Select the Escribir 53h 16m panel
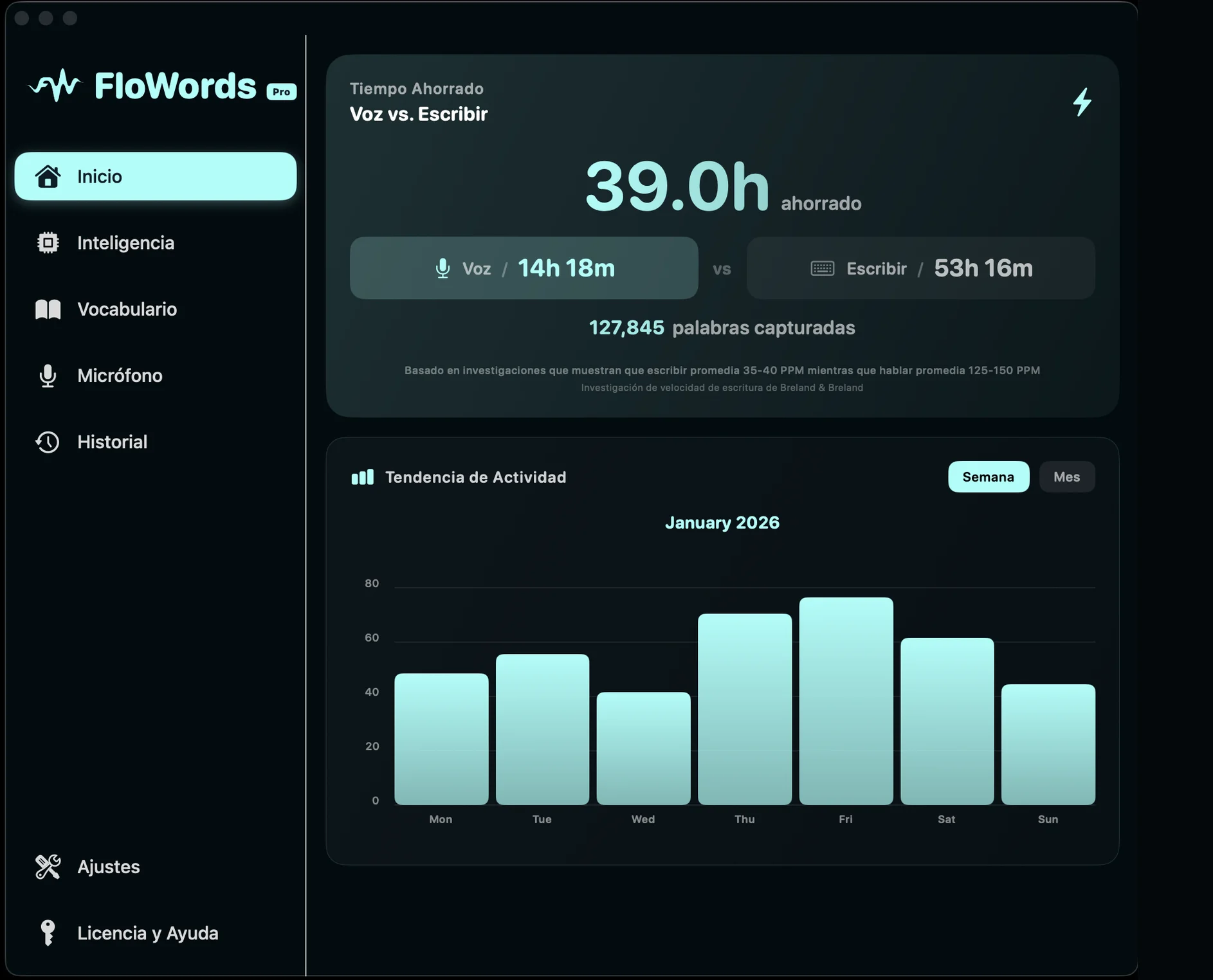 coord(920,268)
